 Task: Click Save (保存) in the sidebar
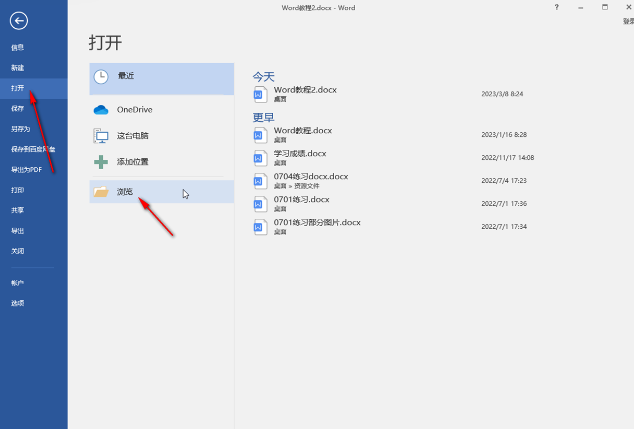click(x=34, y=108)
